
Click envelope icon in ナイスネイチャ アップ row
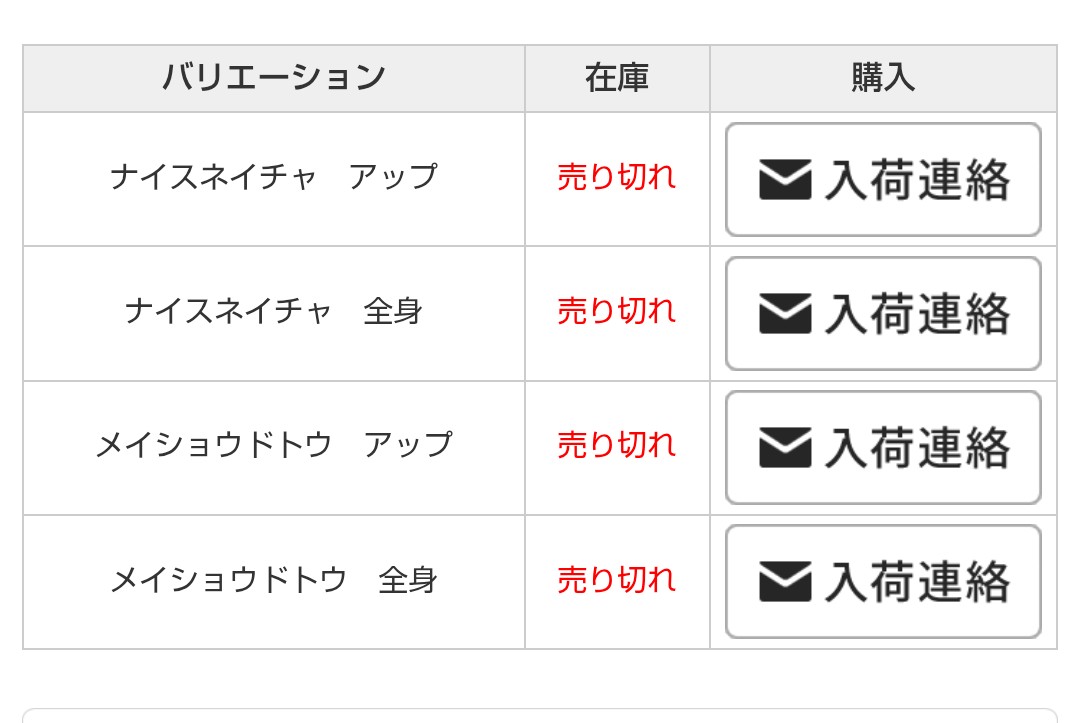pos(785,180)
